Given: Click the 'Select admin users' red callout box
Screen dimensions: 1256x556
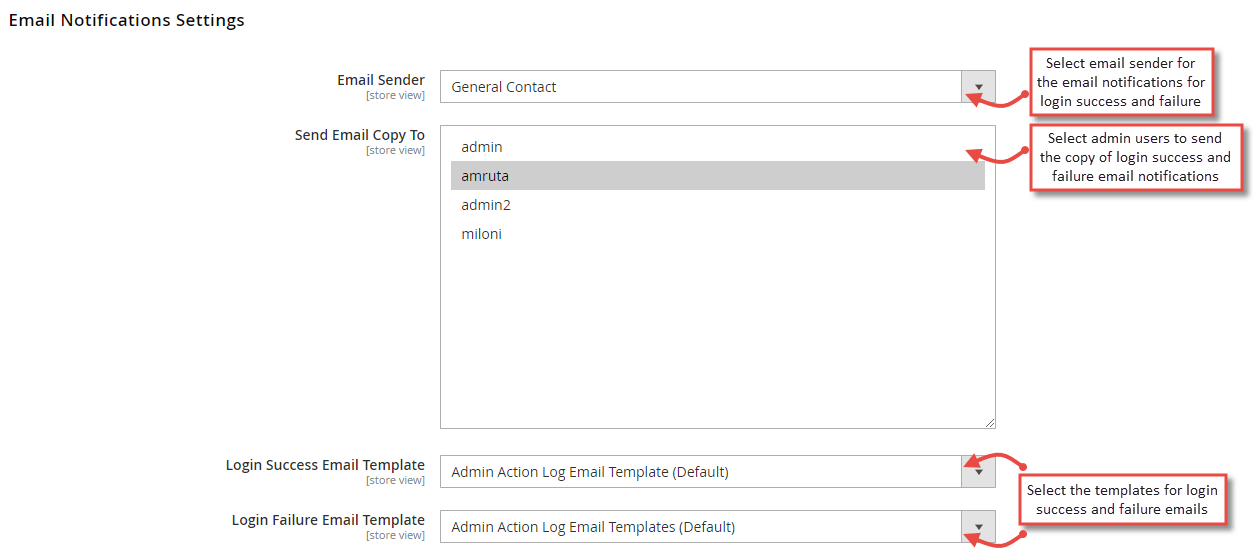Looking at the screenshot, I should 1135,157.
